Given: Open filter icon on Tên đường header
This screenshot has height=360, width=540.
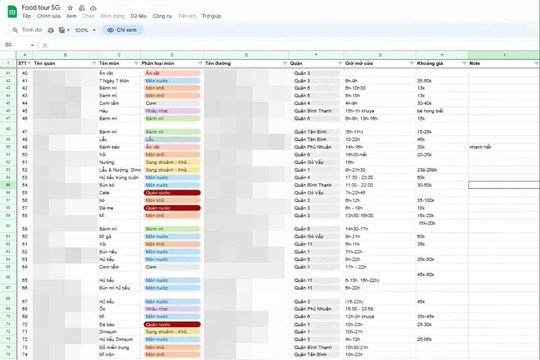Looking at the screenshot, I should pyautogui.click(x=284, y=63).
